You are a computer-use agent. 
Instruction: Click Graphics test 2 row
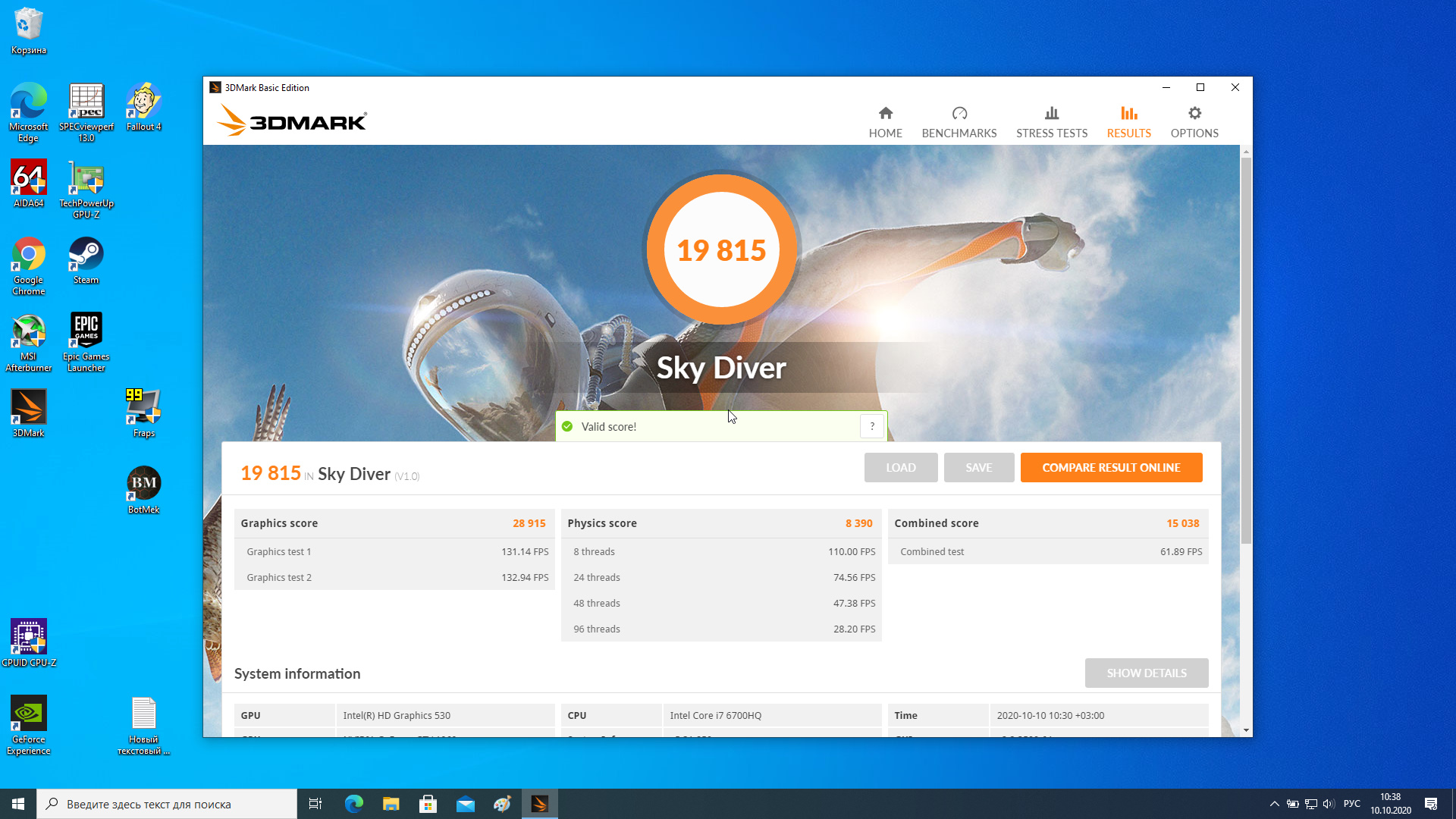394,577
